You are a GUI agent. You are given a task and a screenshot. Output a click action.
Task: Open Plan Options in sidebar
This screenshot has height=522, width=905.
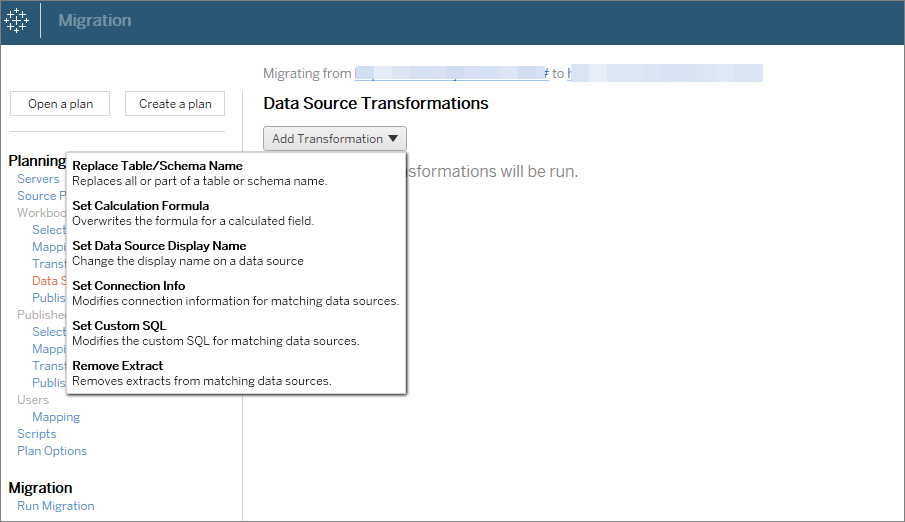pos(52,451)
